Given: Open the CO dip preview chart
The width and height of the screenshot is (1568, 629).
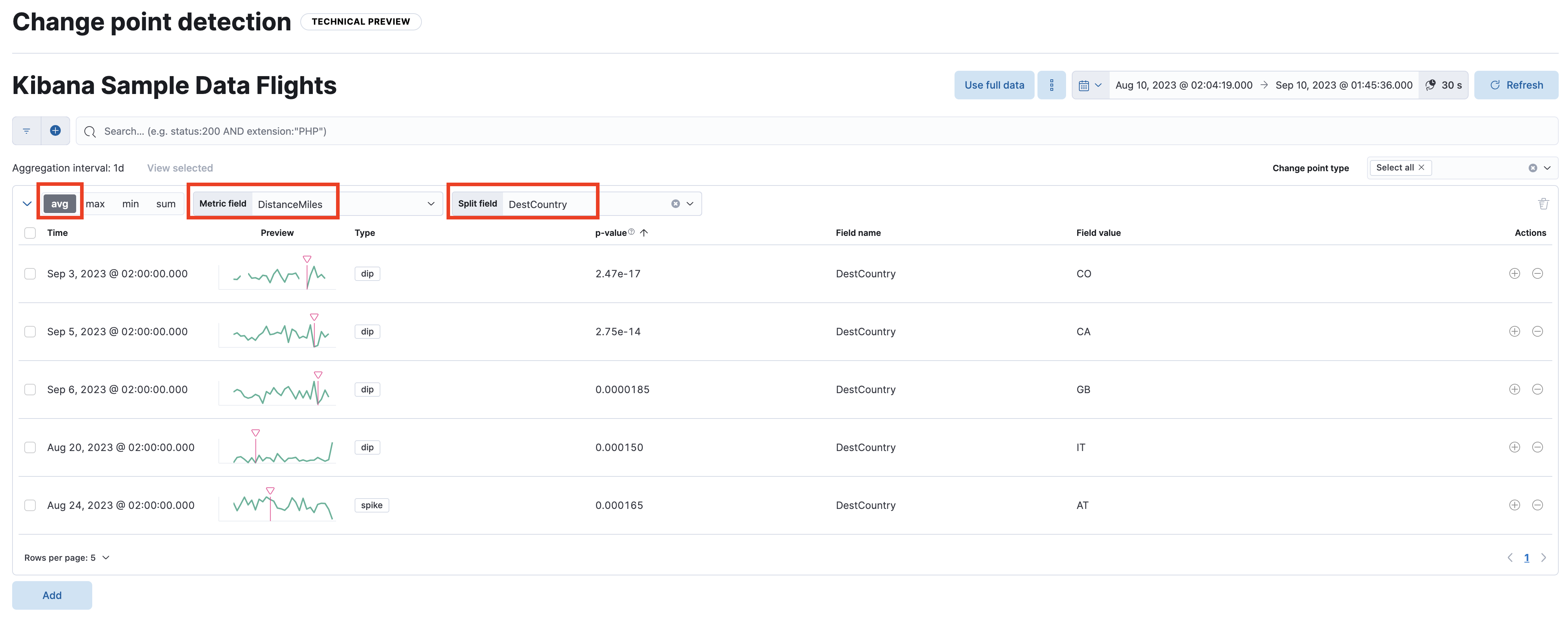Looking at the screenshot, I should [277, 274].
